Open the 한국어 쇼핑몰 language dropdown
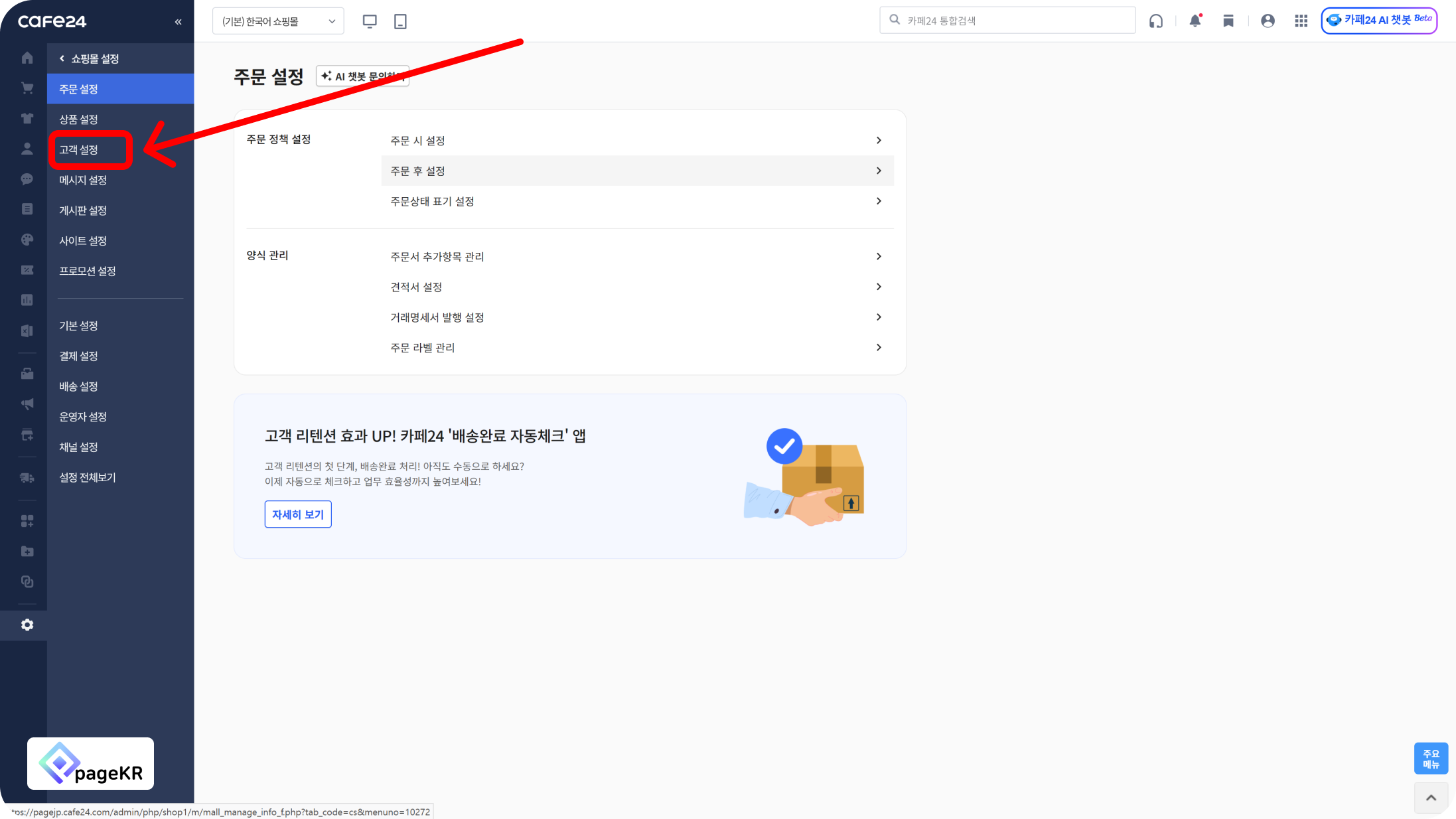 coord(278,21)
